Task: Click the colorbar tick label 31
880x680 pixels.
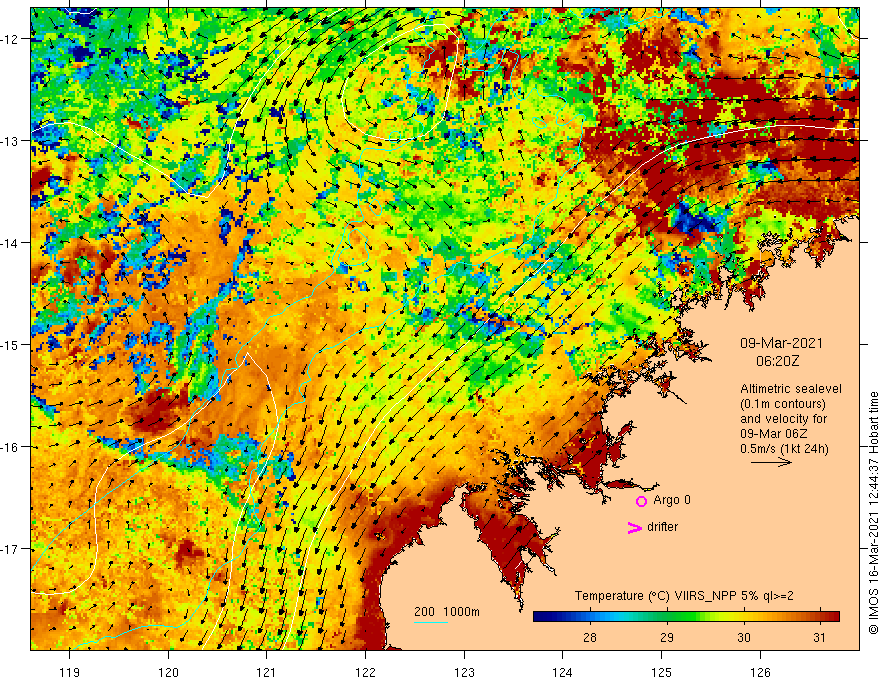Action: (819, 638)
